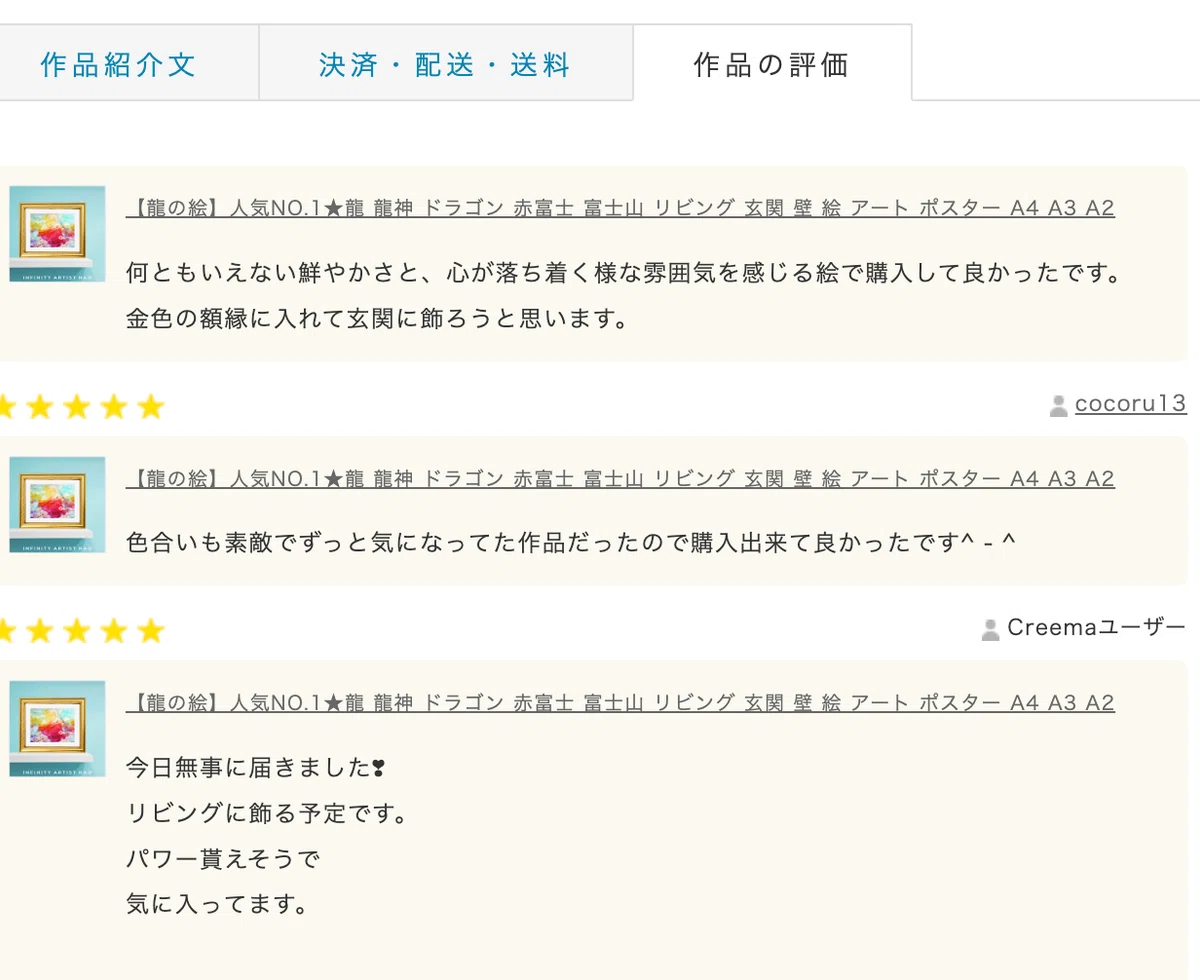This screenshot has width=1200, height=980.
Task: Switch to the 決済・配送・送料 tab
Action: (446, 64)
